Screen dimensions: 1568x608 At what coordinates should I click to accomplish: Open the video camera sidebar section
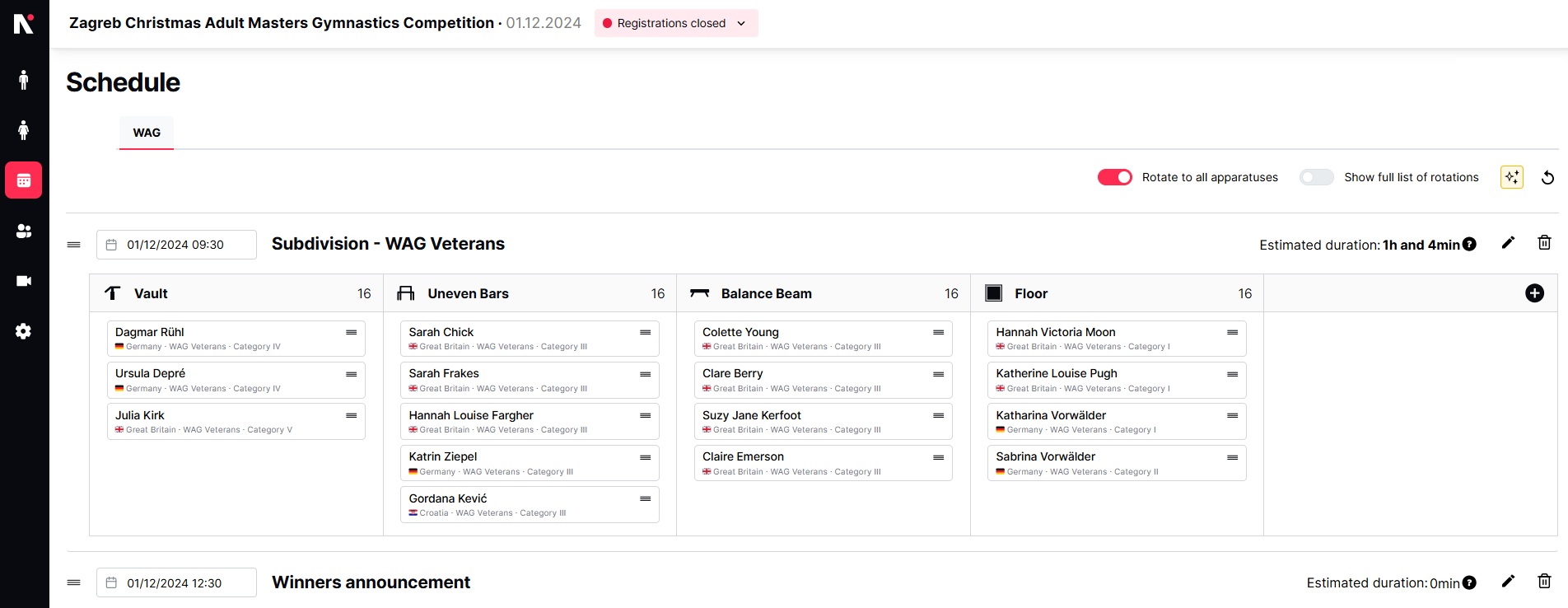24,281
